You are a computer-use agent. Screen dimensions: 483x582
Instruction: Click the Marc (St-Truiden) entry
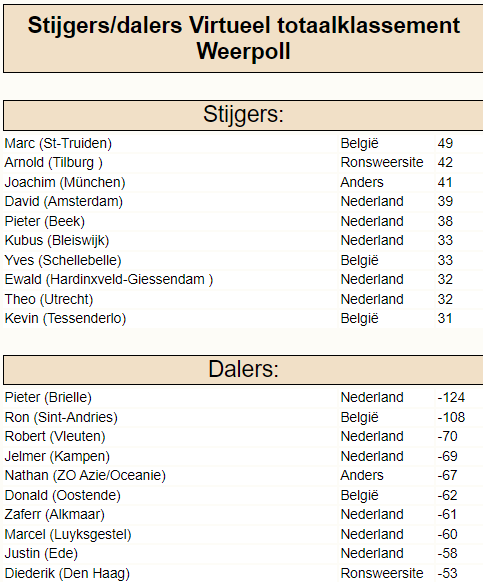(58, 144)
